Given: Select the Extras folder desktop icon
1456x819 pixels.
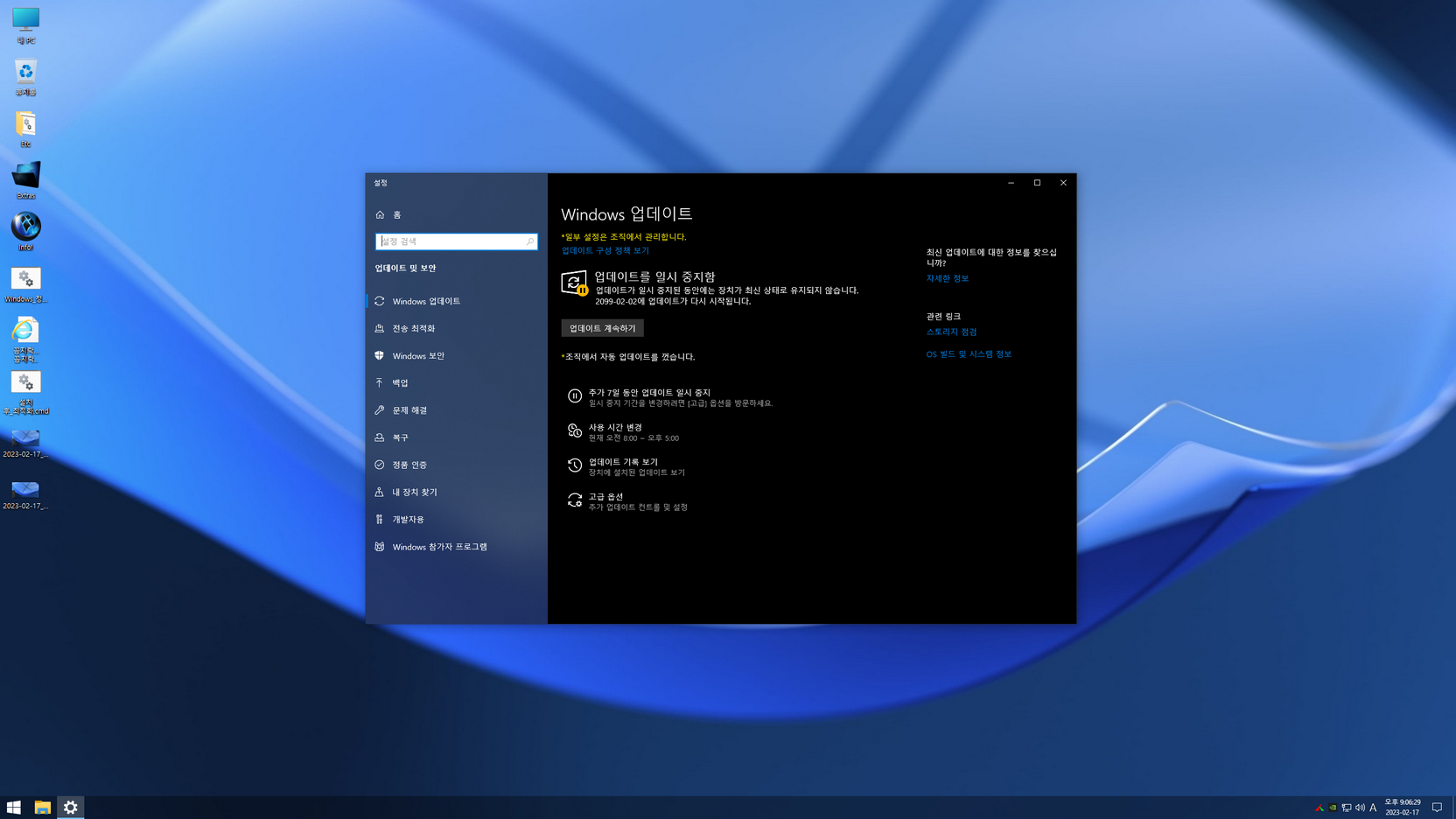Looking at the screenshot, I should pyautogui.click(x=25, y=180).
